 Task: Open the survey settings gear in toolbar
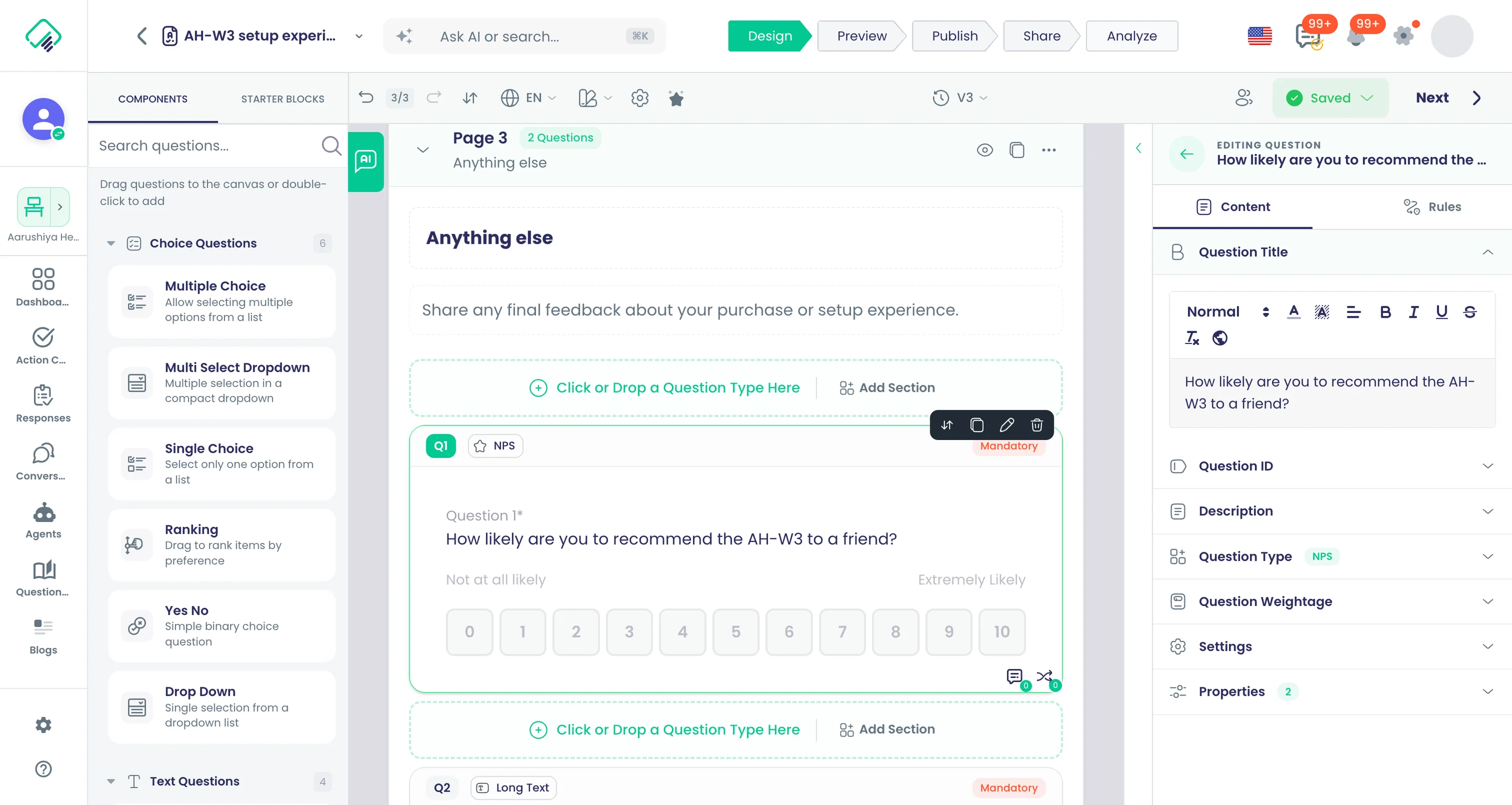(x=640, y=98)
